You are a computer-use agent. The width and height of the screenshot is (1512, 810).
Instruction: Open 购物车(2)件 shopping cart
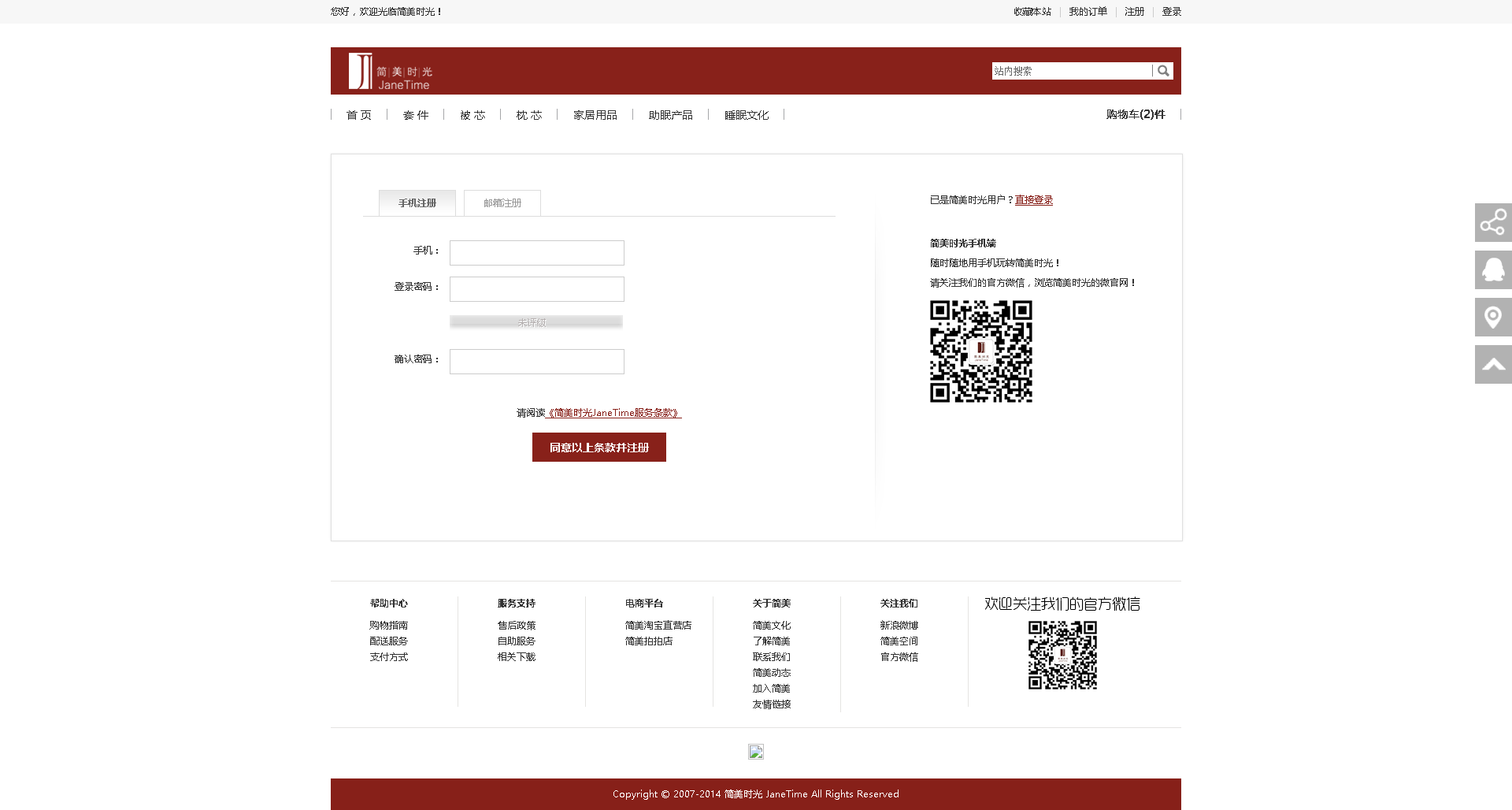pyautogui.click(x=1136, y=114)
